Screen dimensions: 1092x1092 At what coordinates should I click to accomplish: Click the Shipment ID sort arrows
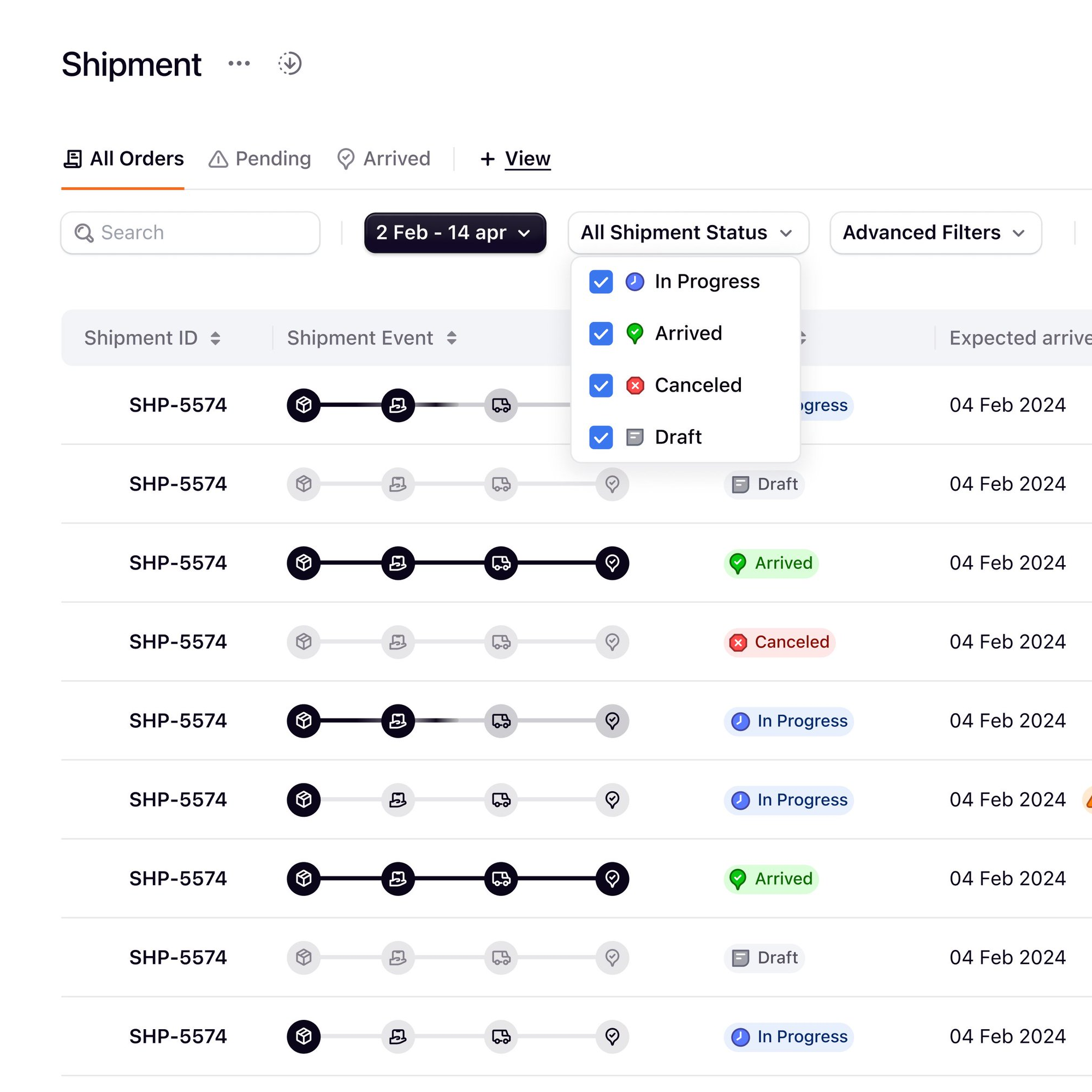pyautogui.click(x=215, y=338)
